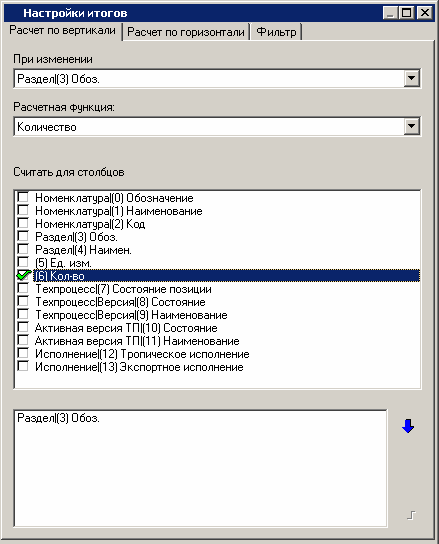Check Номенклатура|(0) Обозначение checkbox
This screenshot has height=544, width=439.
(23, 197)
